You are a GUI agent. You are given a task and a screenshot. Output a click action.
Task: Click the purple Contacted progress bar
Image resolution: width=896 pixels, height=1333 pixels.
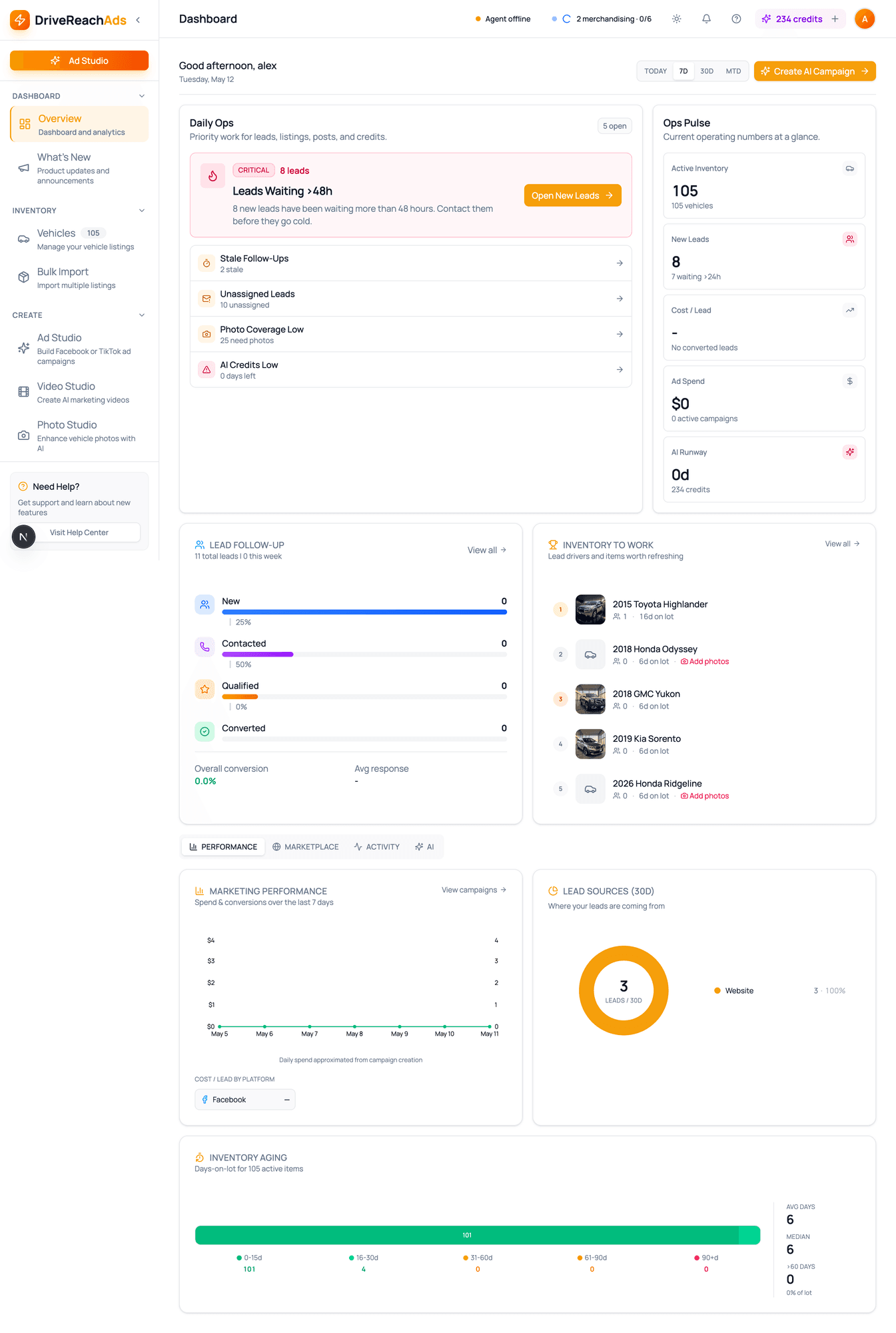258,655
